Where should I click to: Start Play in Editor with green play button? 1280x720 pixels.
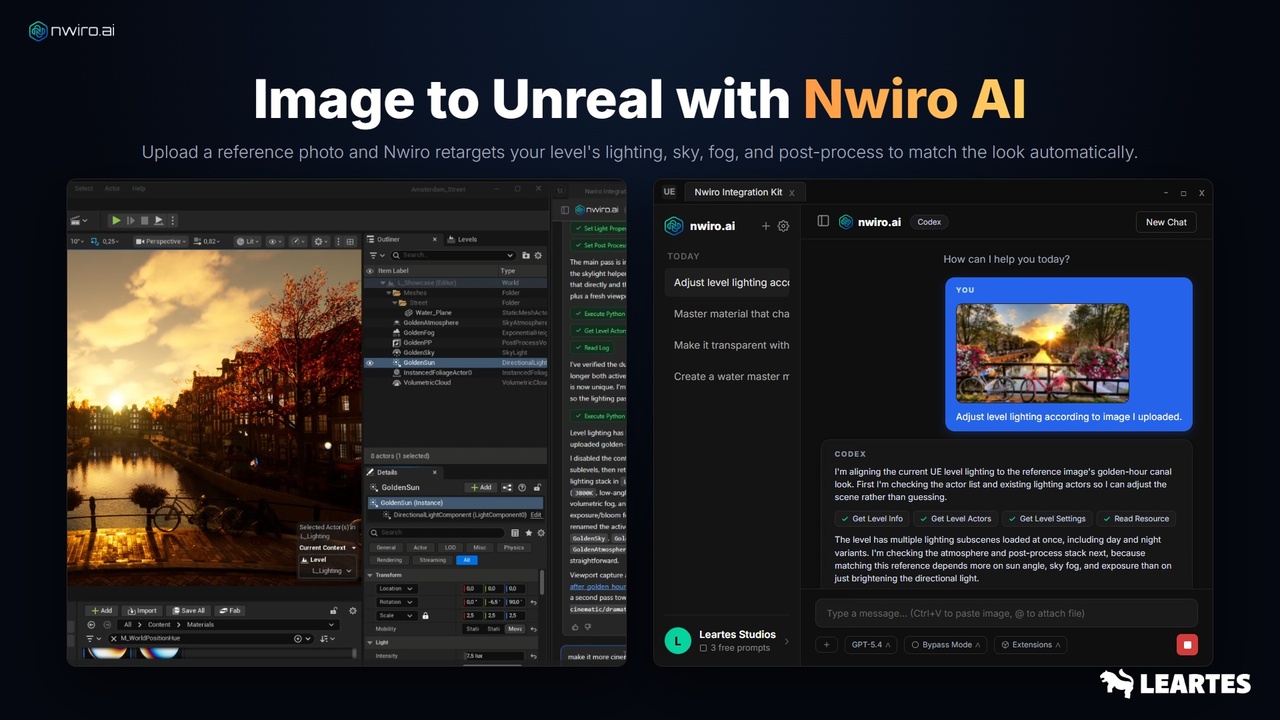(116, 220)
